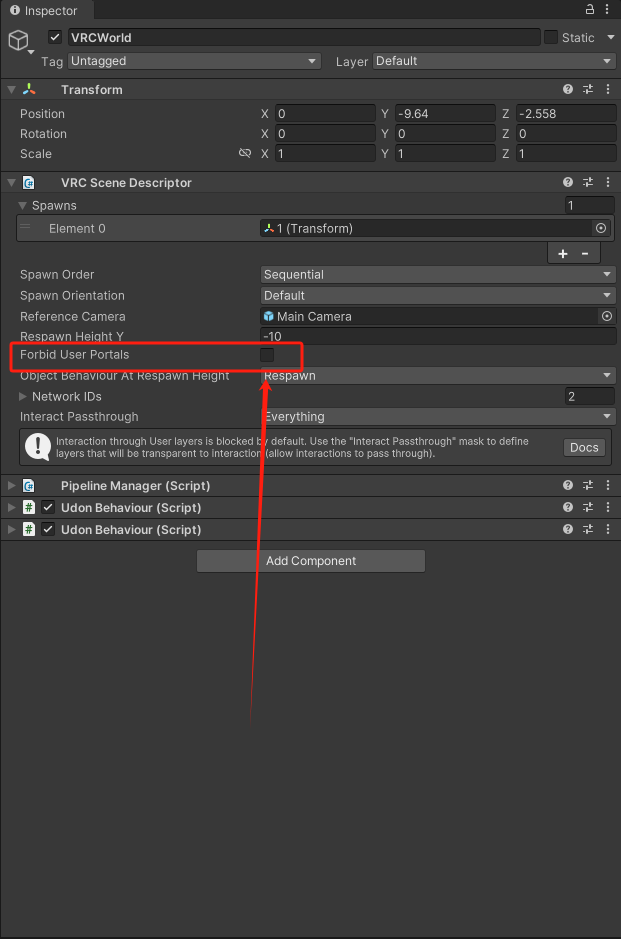Click the Element 0 Transform object field
This screenshot has width=621, height=939.
[x=425, y=228]
